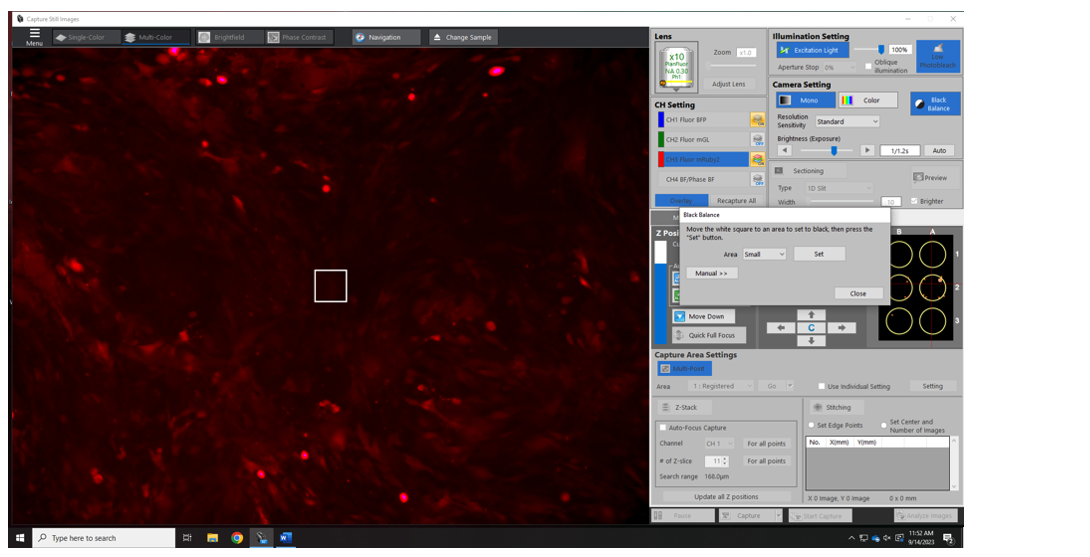Open the Area 1: Registered dropdown
Viewport: 1090px width, 557px height.
point(722,386)
